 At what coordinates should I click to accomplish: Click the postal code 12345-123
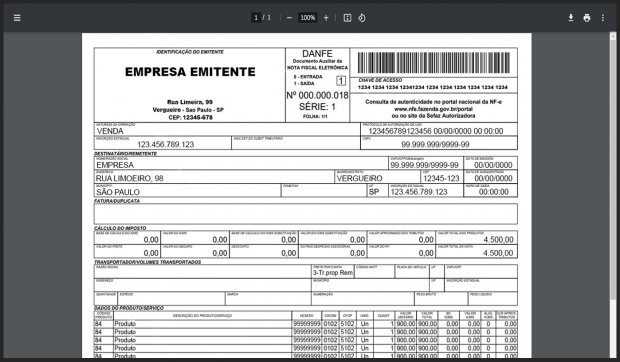click(441, 178)
